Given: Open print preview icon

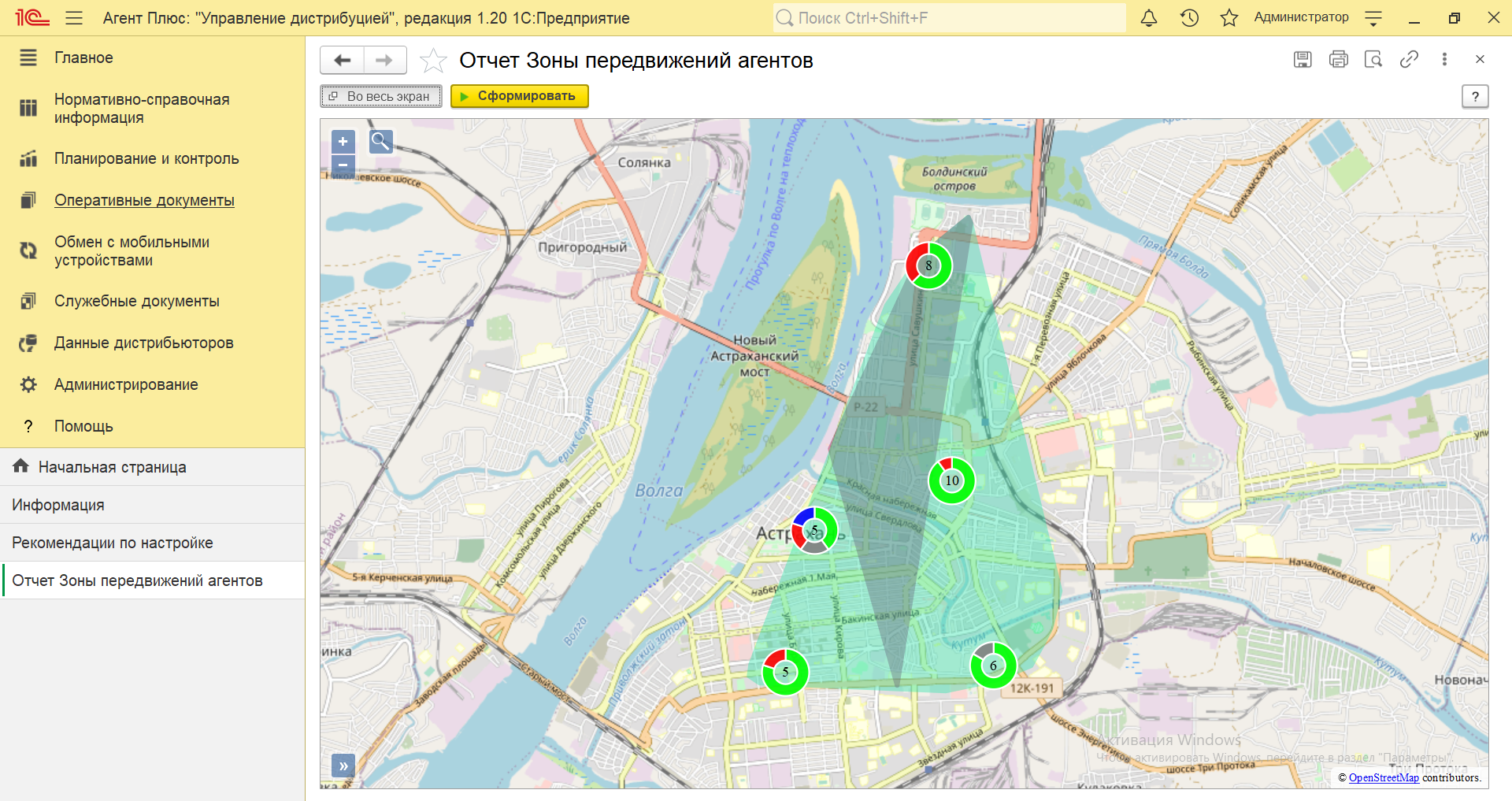Looking at the screenshot, I should pos(1373,59).
